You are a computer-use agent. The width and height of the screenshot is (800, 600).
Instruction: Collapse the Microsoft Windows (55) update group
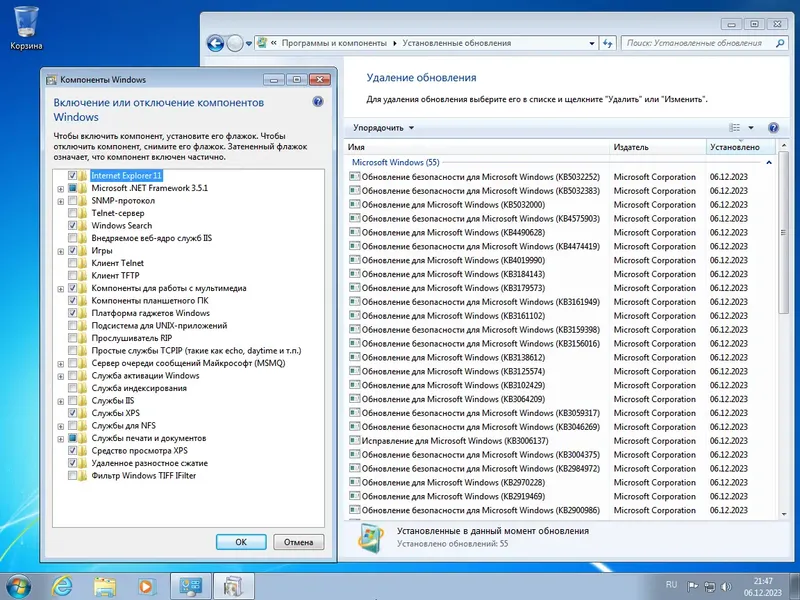(x=767, y=162)
